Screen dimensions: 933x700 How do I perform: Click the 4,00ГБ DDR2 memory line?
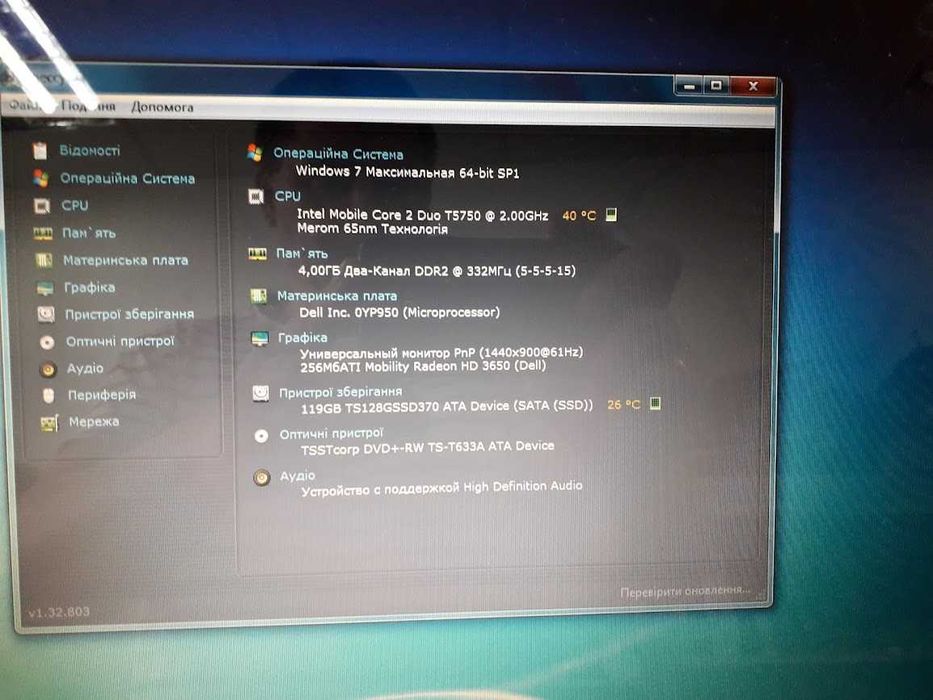point(437,271)
